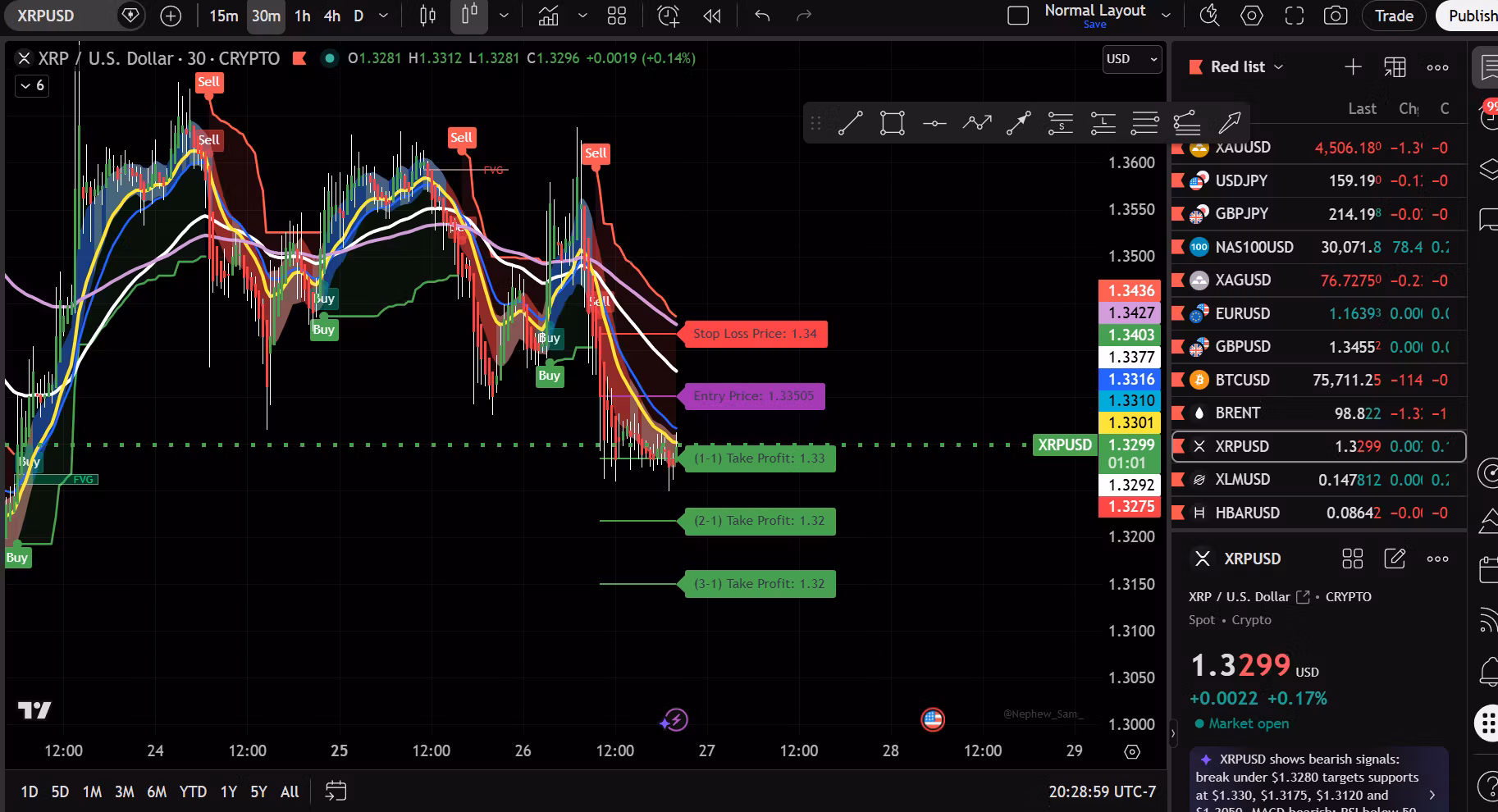Select the path zigzag drawing tool
The height and width of the screenshot is (812, 1498).
coord(977,123)
